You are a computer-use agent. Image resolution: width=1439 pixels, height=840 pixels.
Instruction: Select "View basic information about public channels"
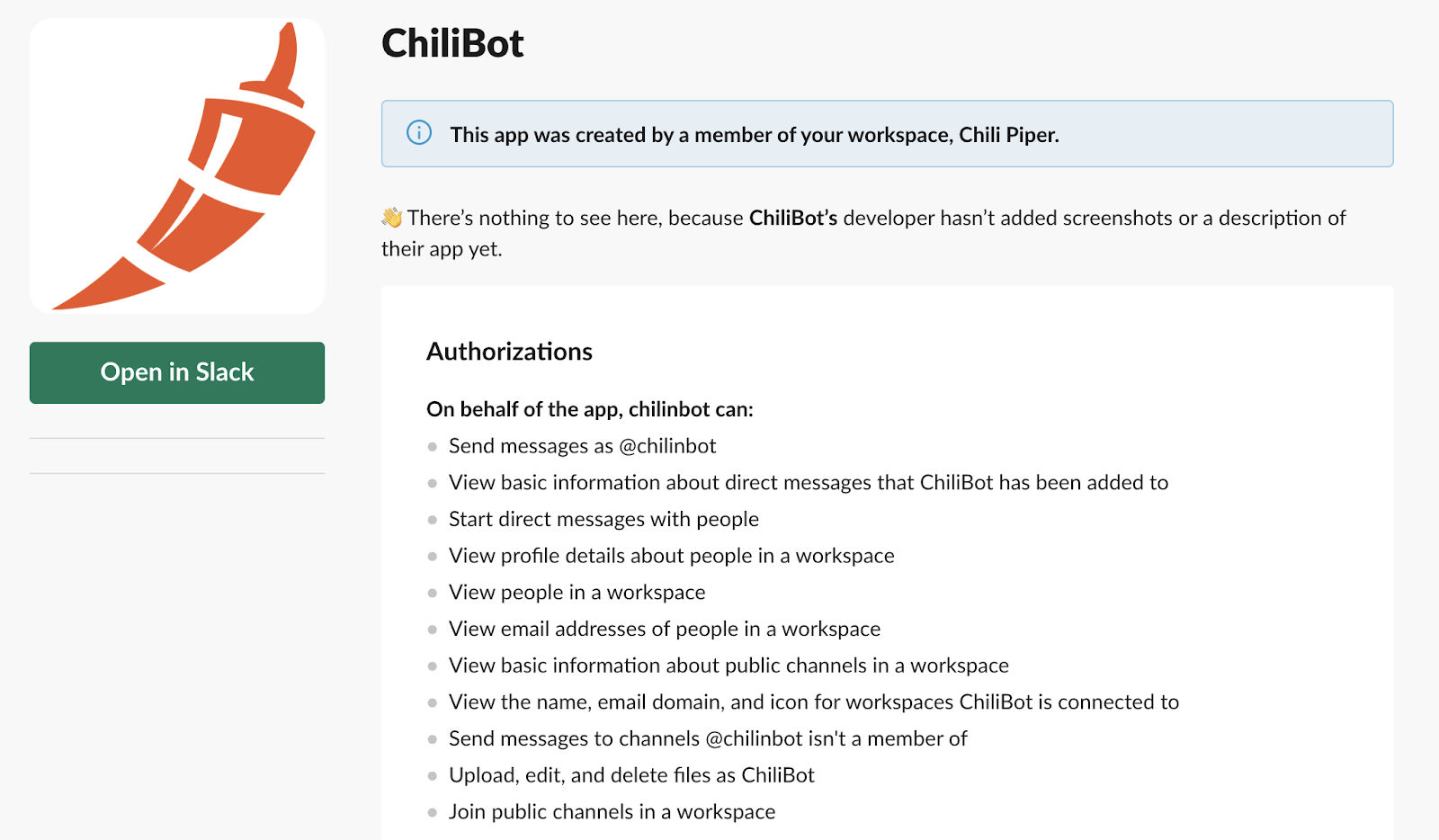(728, 666)
